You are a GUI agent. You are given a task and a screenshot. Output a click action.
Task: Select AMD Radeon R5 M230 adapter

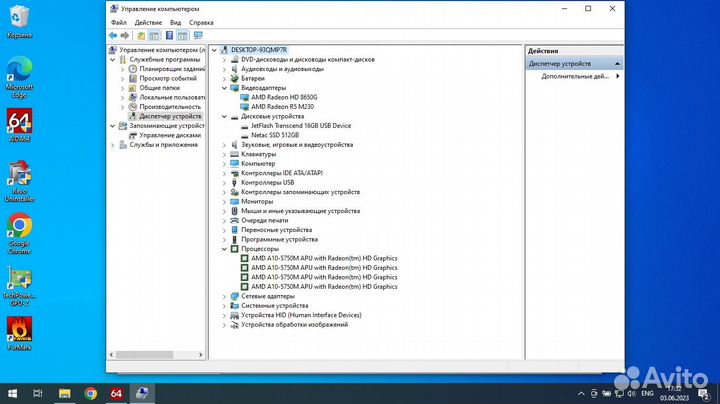click(x=282, y=107)
